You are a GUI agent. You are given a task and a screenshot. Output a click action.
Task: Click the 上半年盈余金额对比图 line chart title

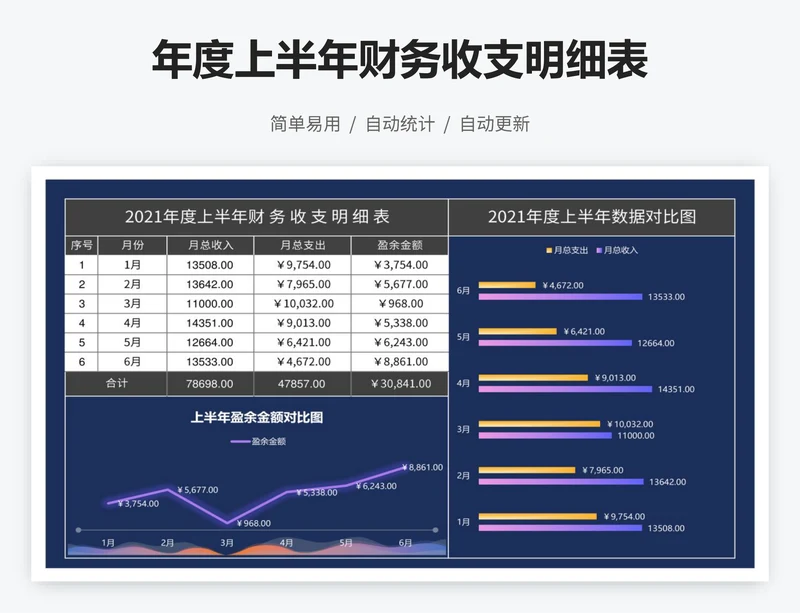[x=257, y=418]
